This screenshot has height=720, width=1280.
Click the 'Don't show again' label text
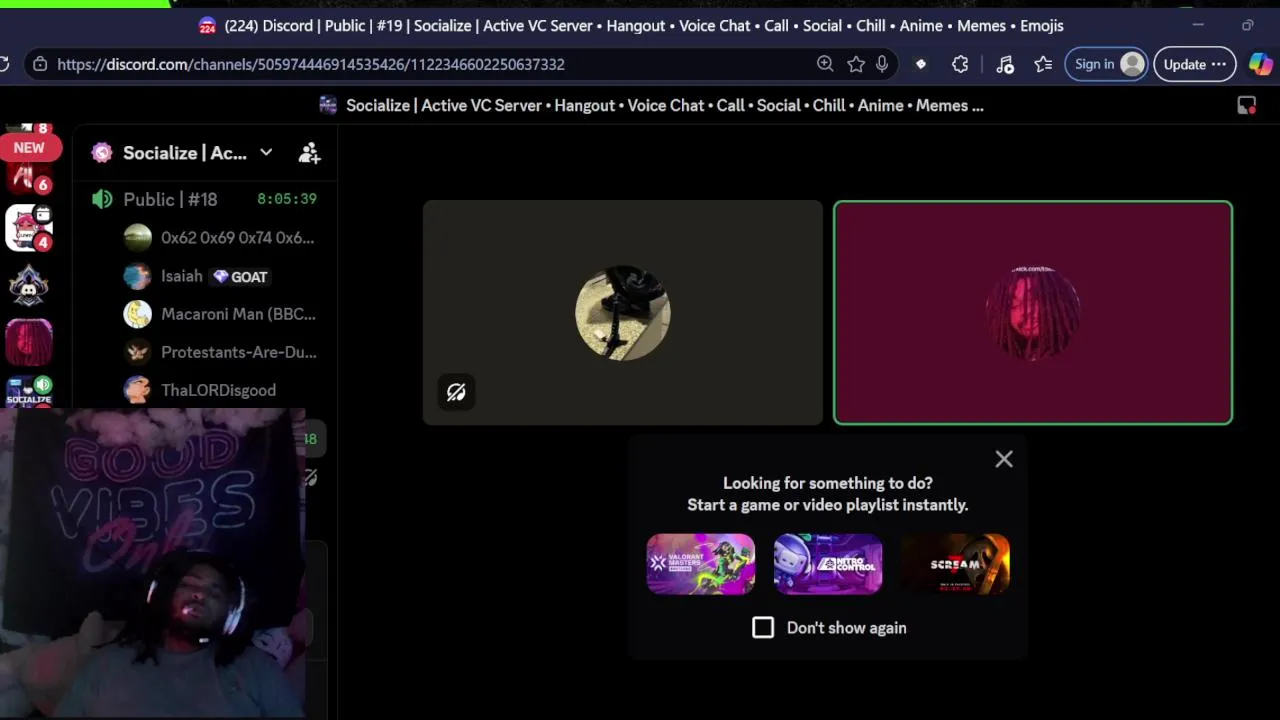tap(847, 628)
